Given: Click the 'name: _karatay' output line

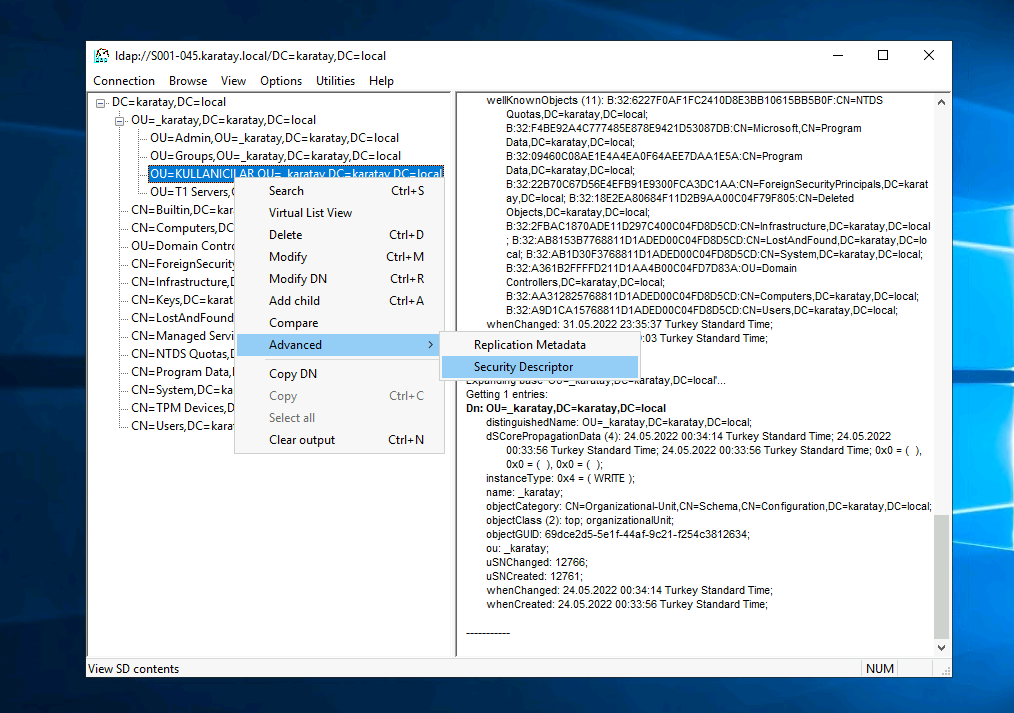Looking at the screenshot, I should 524,493.
